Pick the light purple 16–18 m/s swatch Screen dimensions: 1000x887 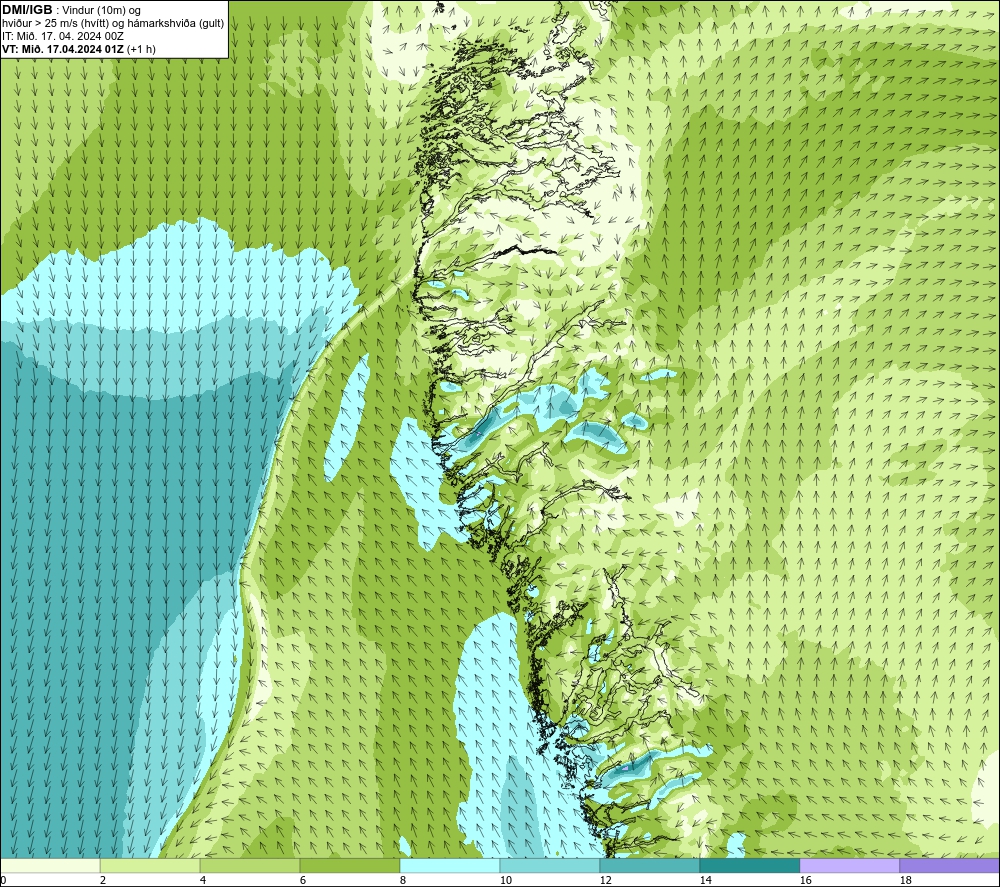point(849,865)
